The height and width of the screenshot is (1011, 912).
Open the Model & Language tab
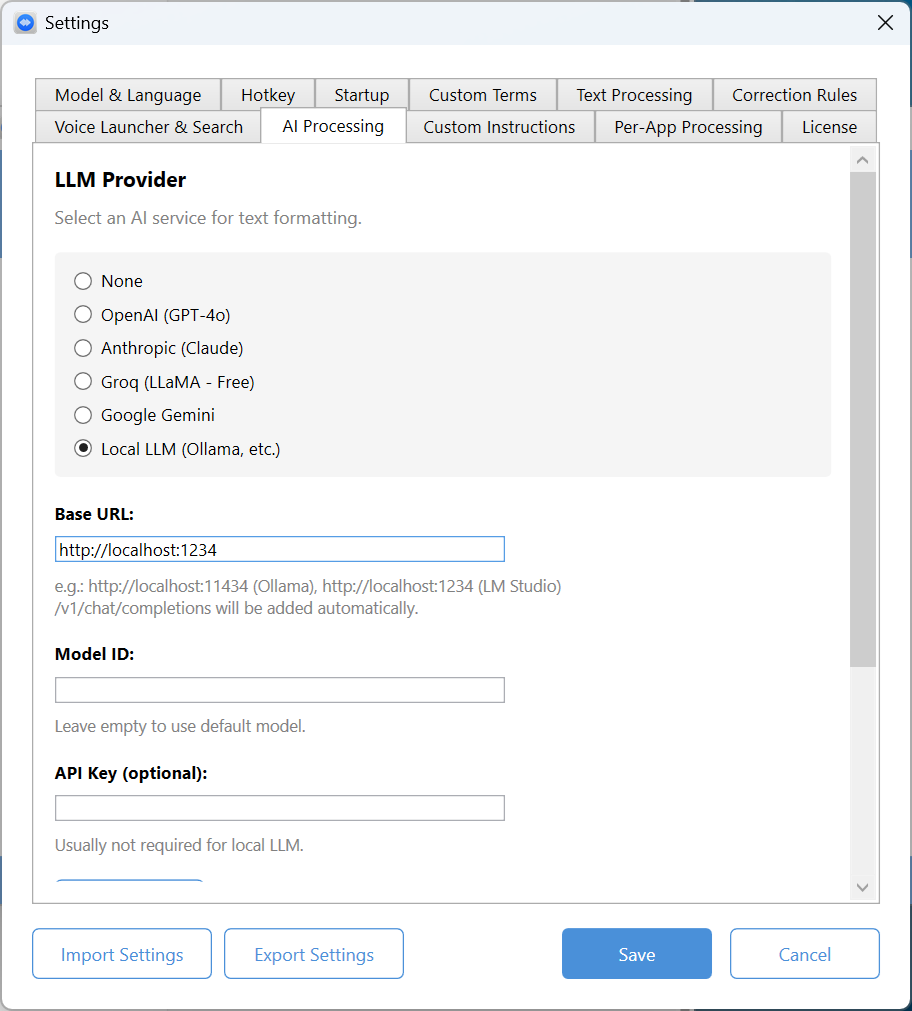(128, 95)
